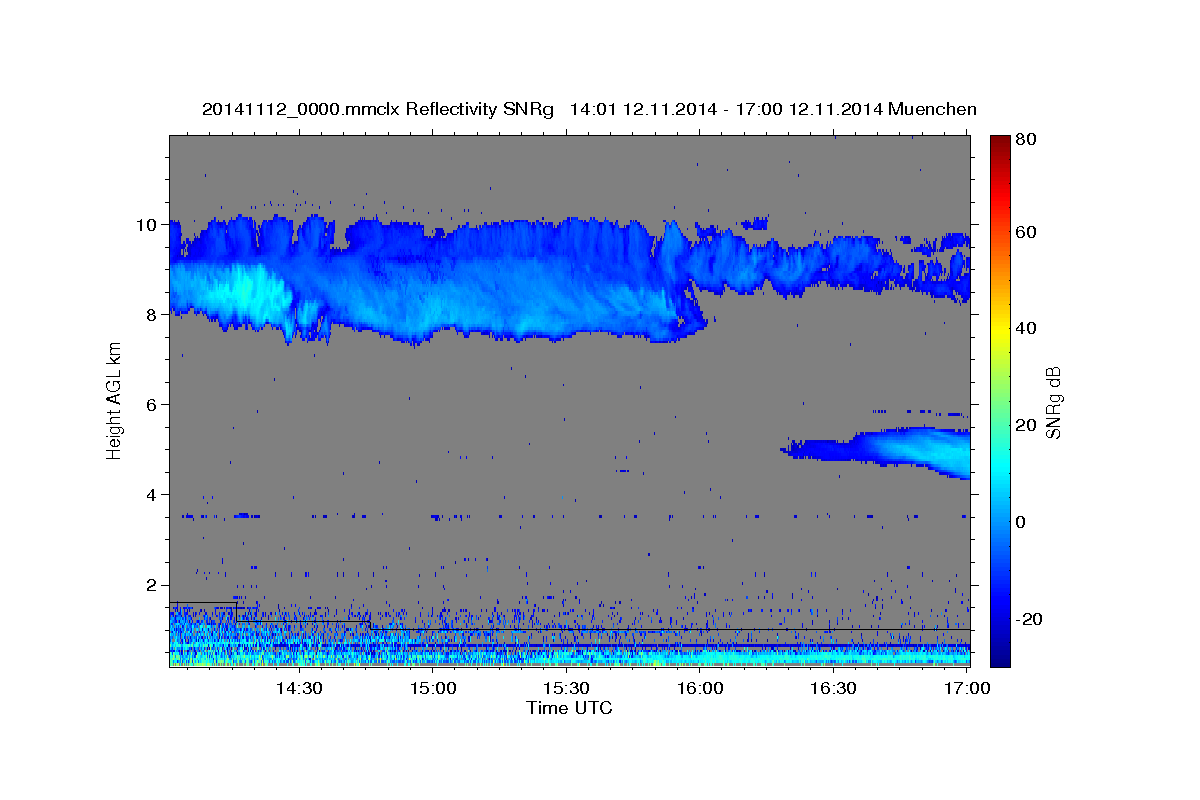Screen dimensions: 1200x800
Task: Click the colorbar value 0
Action: click(1020, 522)
